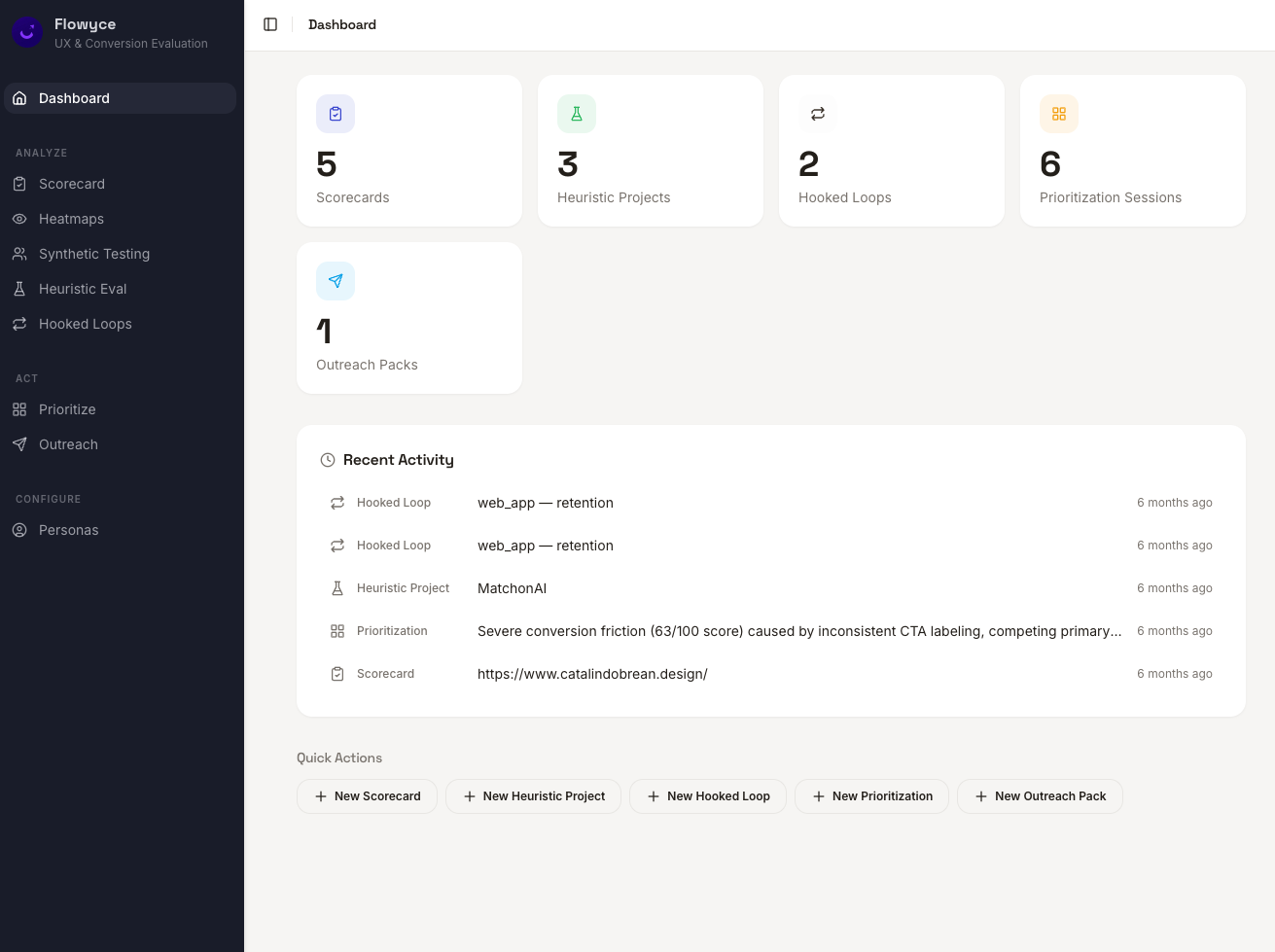Open the MatchonAI activity entry
The width and height of the screenshot is (1275, 952).
tap(771, 588)
